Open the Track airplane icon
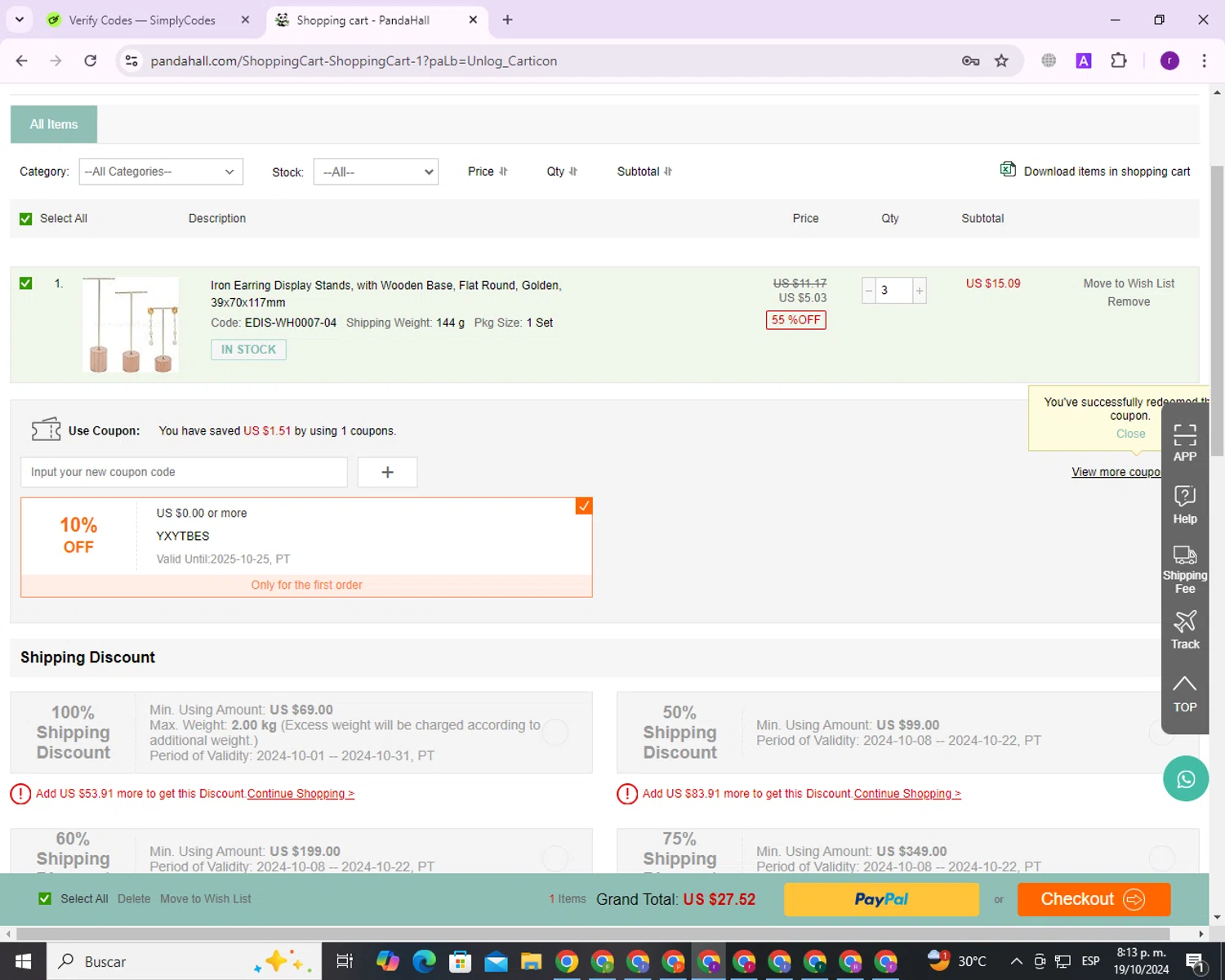1225x980 pixels. [x=1184, y=621]
